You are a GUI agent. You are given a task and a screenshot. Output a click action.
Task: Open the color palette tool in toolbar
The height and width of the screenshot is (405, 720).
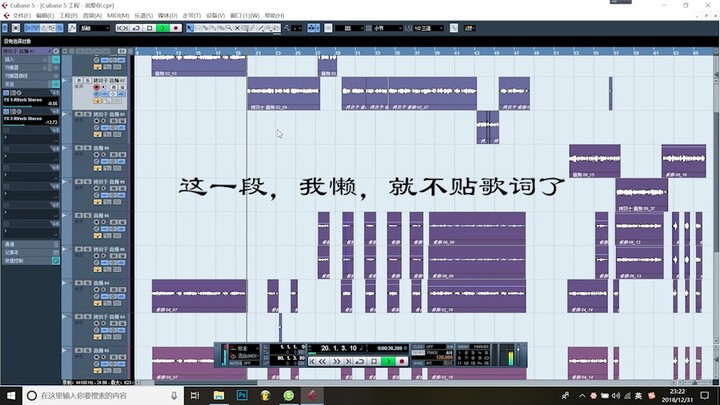[x=469, y=28]
